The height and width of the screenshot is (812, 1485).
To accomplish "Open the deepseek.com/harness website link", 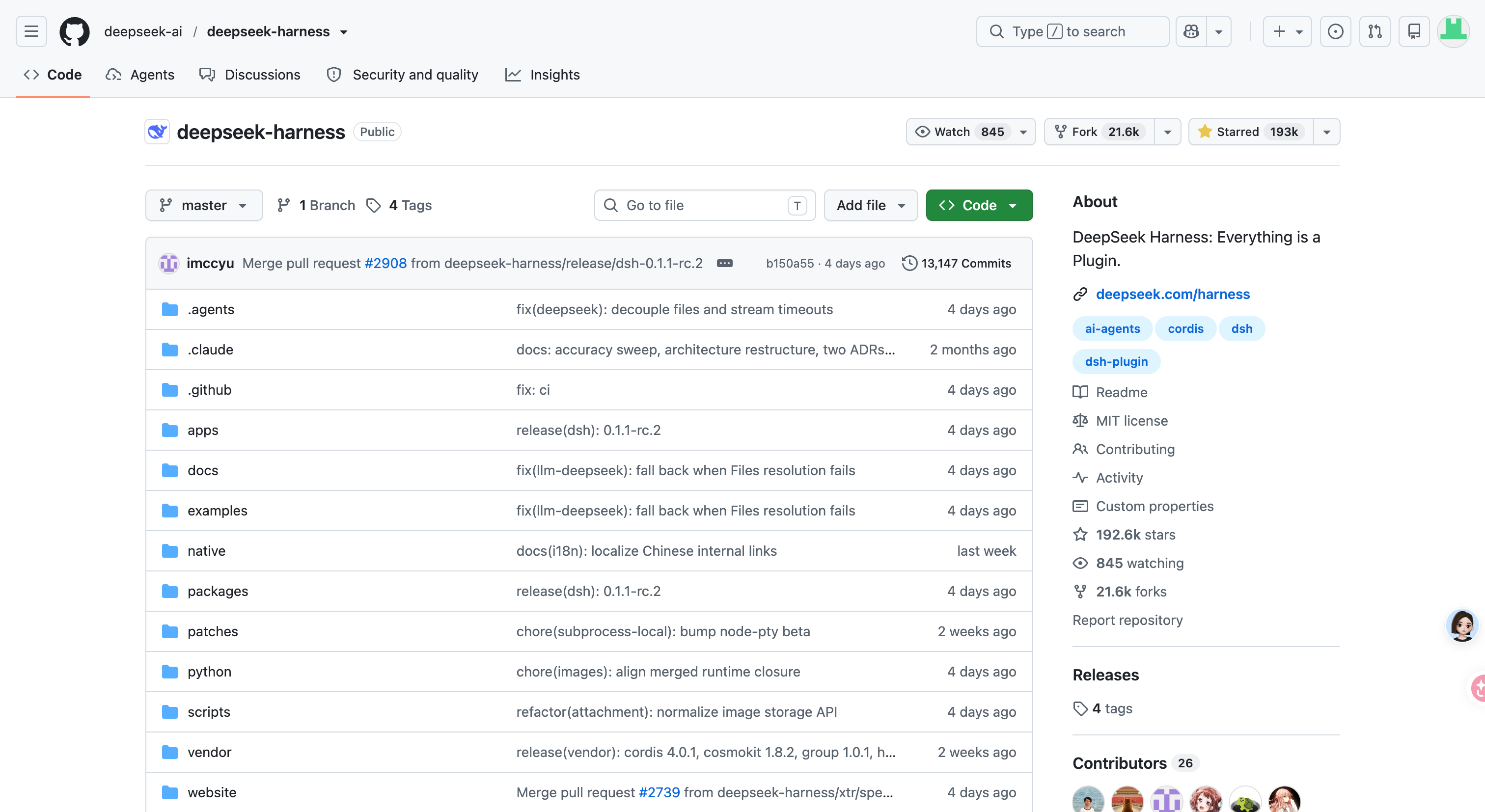I will point(1173,294).
